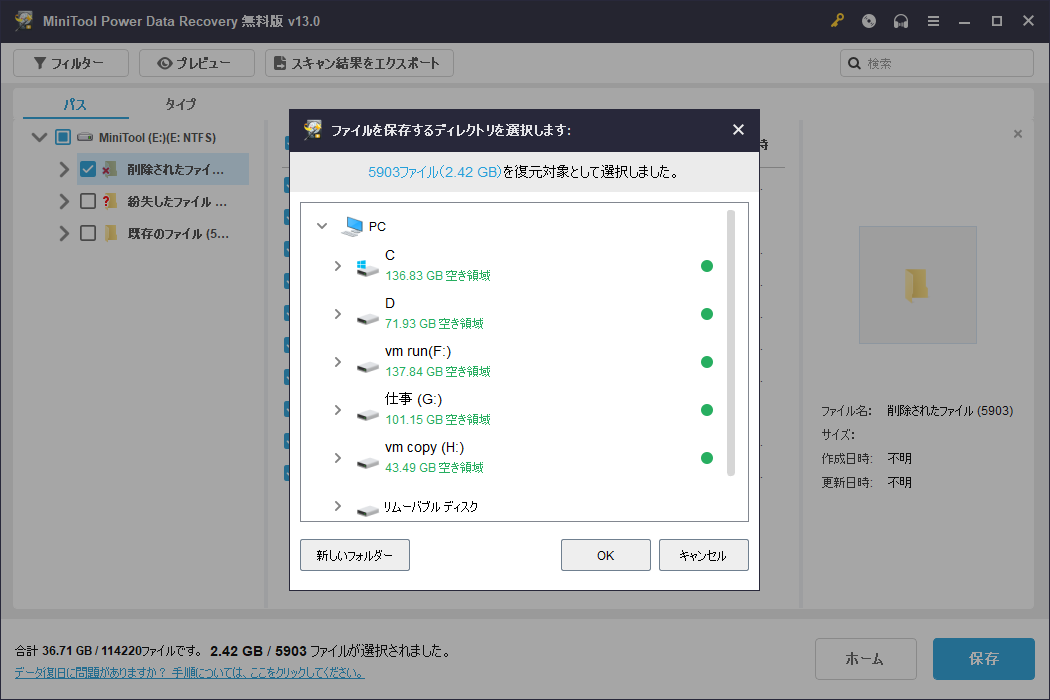Click the MiniTool (E:) disk icon in tree
The image size is (1050, 700).
tap(85, 137)
